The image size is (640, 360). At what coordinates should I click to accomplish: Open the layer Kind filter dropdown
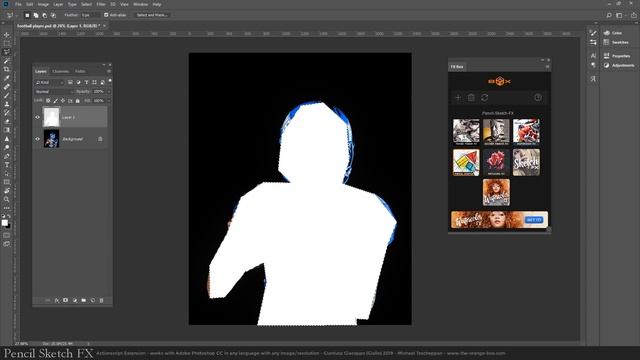point(49,82)
